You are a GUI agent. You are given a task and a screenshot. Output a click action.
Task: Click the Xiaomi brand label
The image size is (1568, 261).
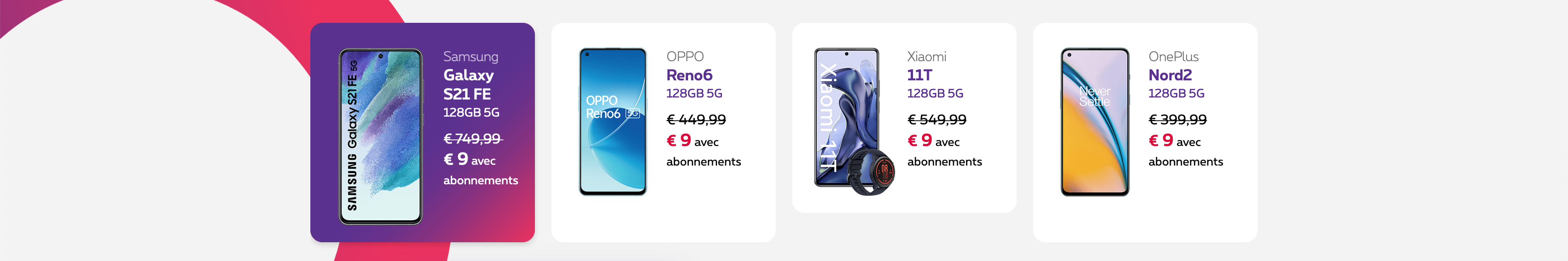(927, 57)
